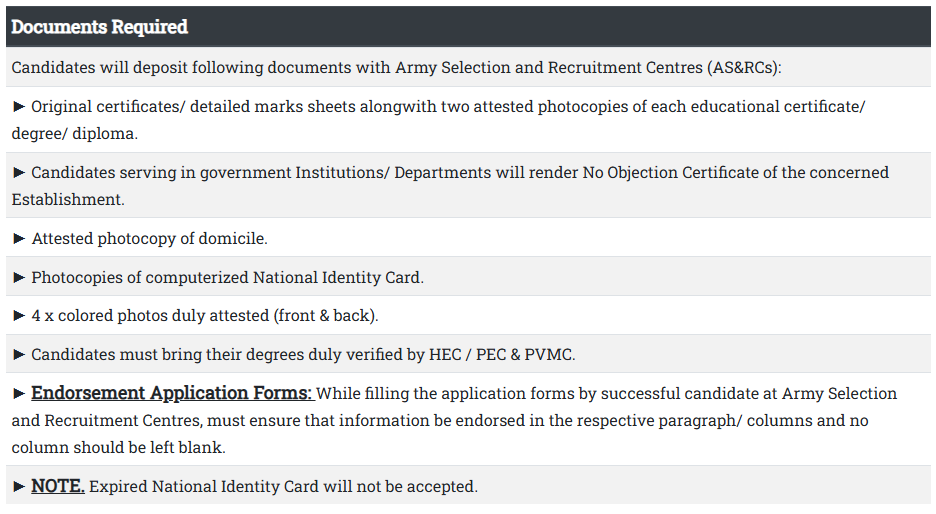Viewport: 936px width, 514px height.
Task: Click the Endorsement Application Forms underlined heading
Action: tap(172, 393)
